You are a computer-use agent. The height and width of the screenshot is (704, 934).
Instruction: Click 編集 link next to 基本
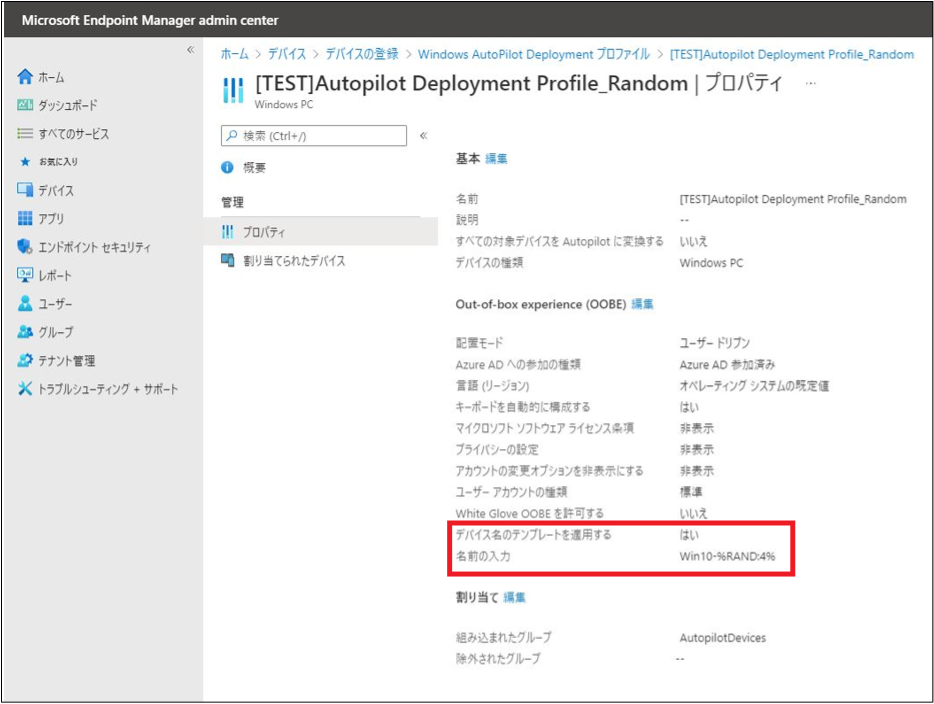pyautogui.click(x=496, y=158)
